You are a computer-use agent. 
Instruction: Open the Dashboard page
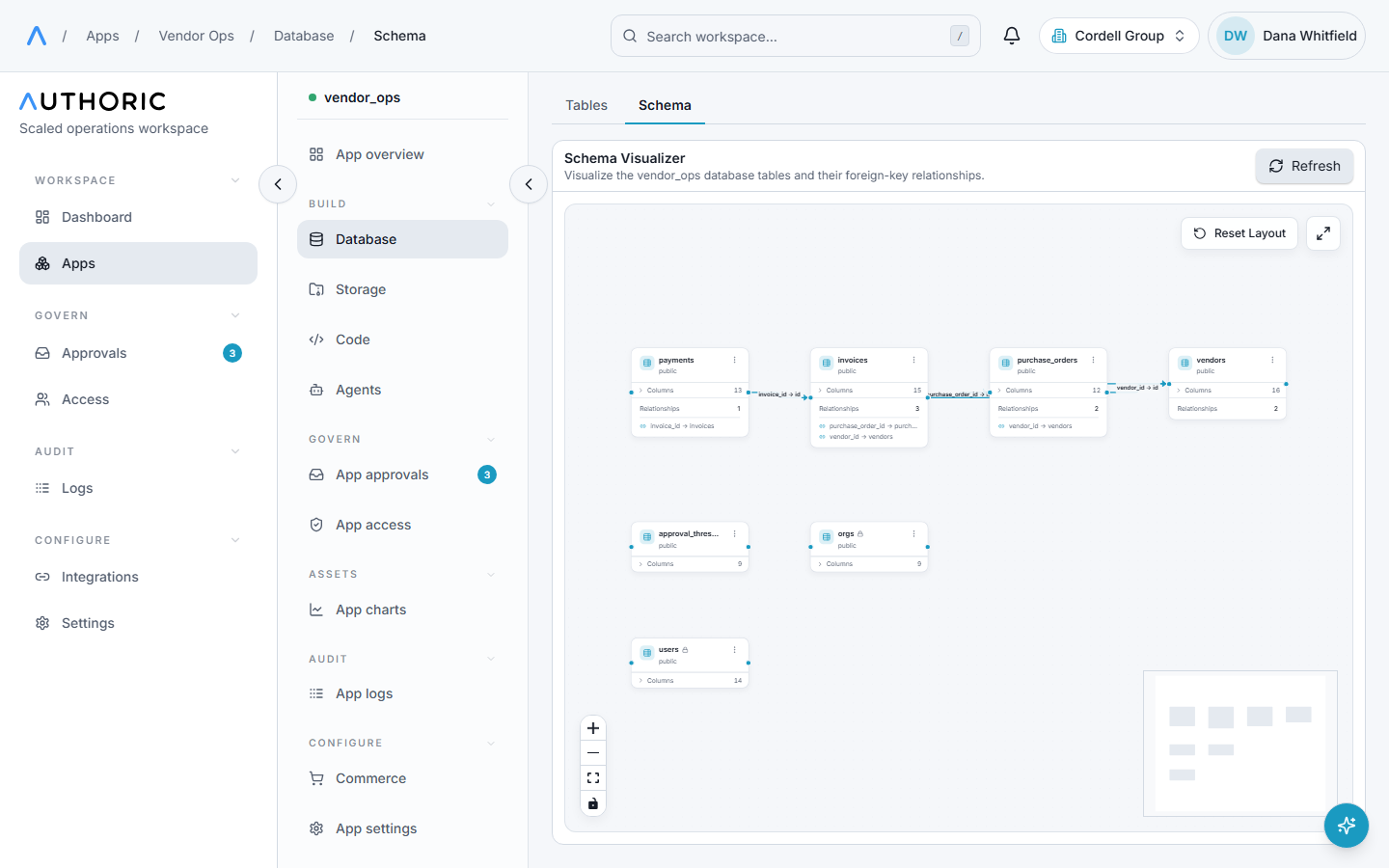[x=138, y=217]
